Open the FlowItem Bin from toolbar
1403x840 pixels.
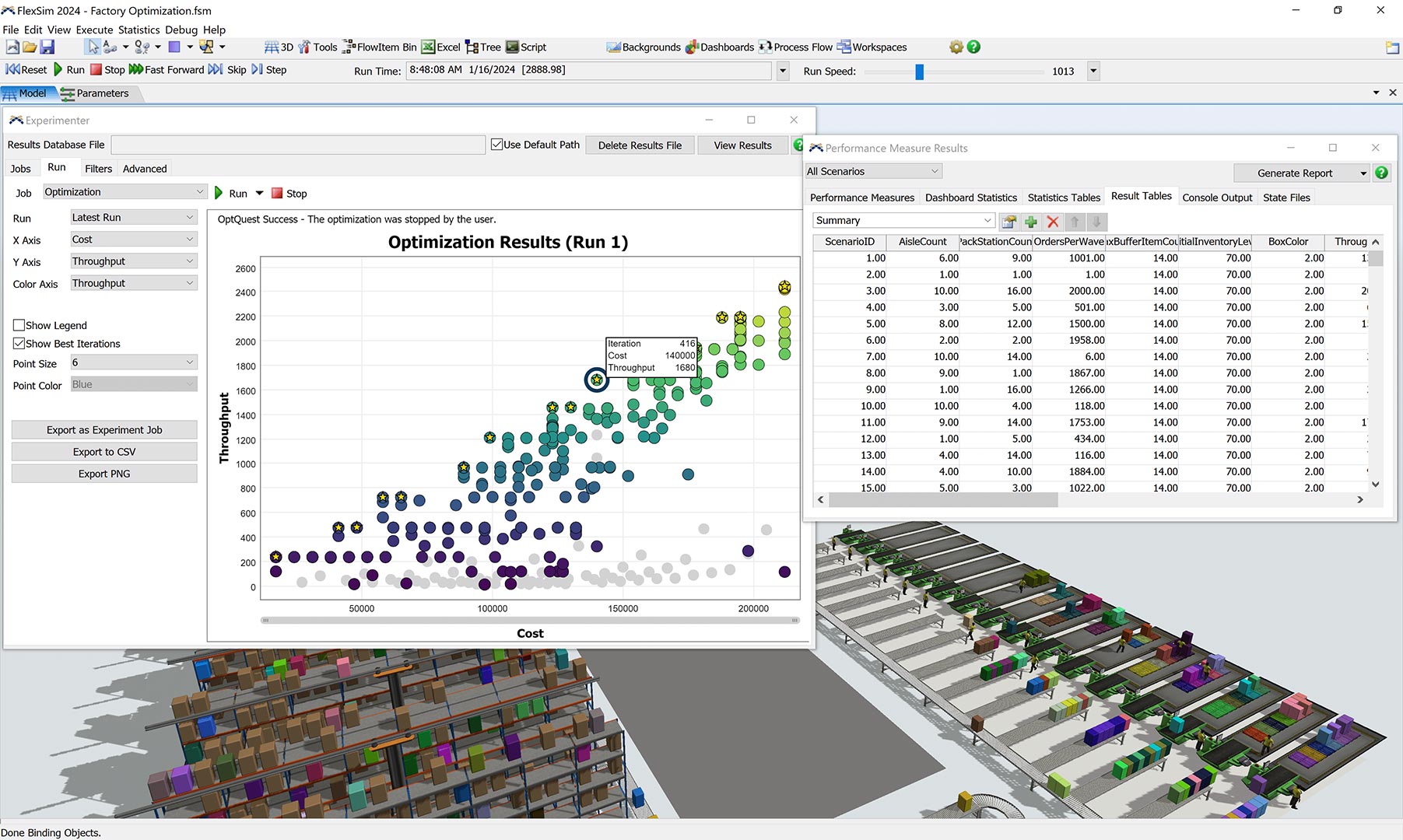[380, 47]
